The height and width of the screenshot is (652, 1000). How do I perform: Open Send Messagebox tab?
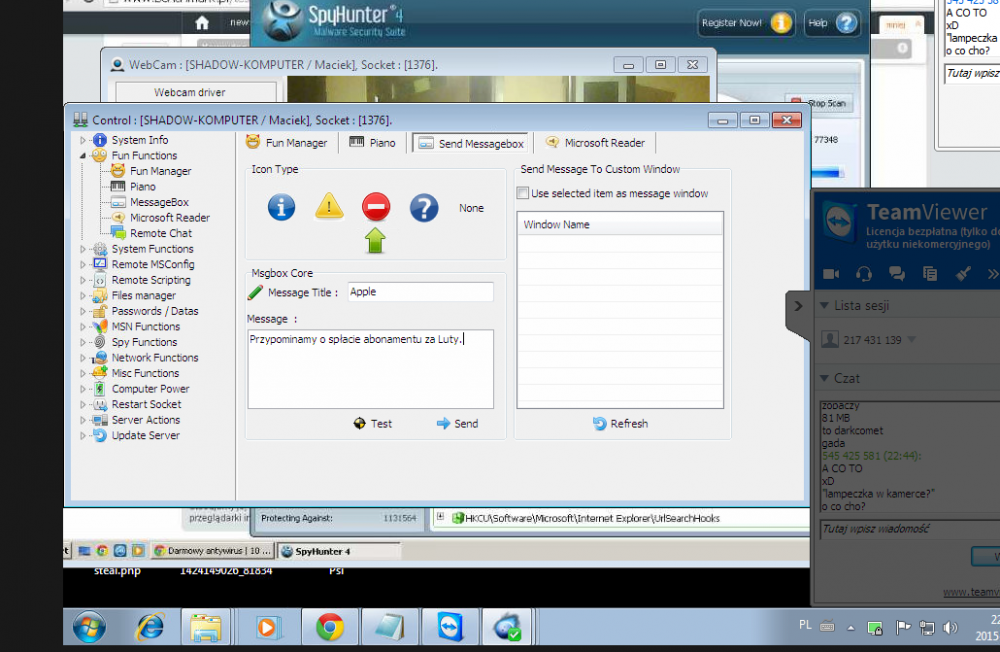(471, 144)
